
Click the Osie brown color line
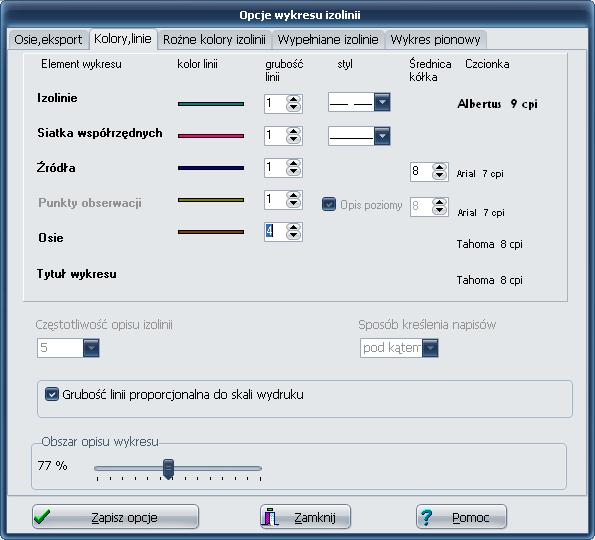(211, 231)
